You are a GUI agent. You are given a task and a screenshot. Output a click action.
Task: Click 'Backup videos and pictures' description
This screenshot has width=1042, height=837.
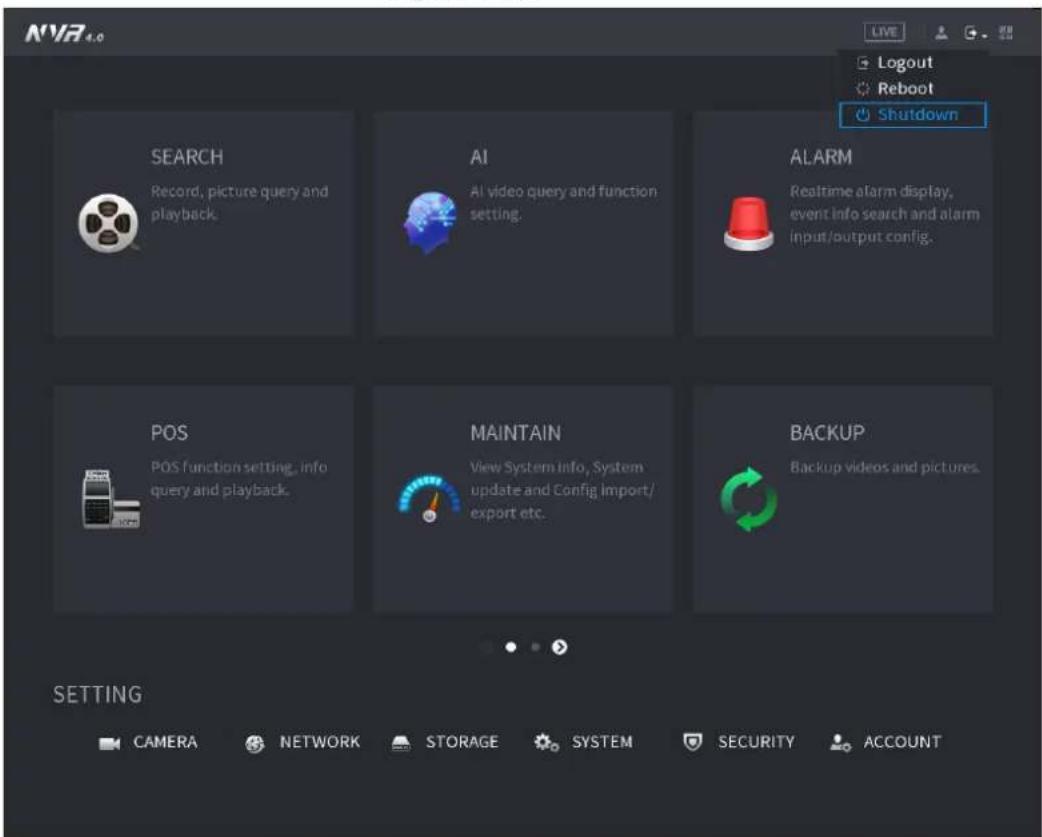click(885, 468)
